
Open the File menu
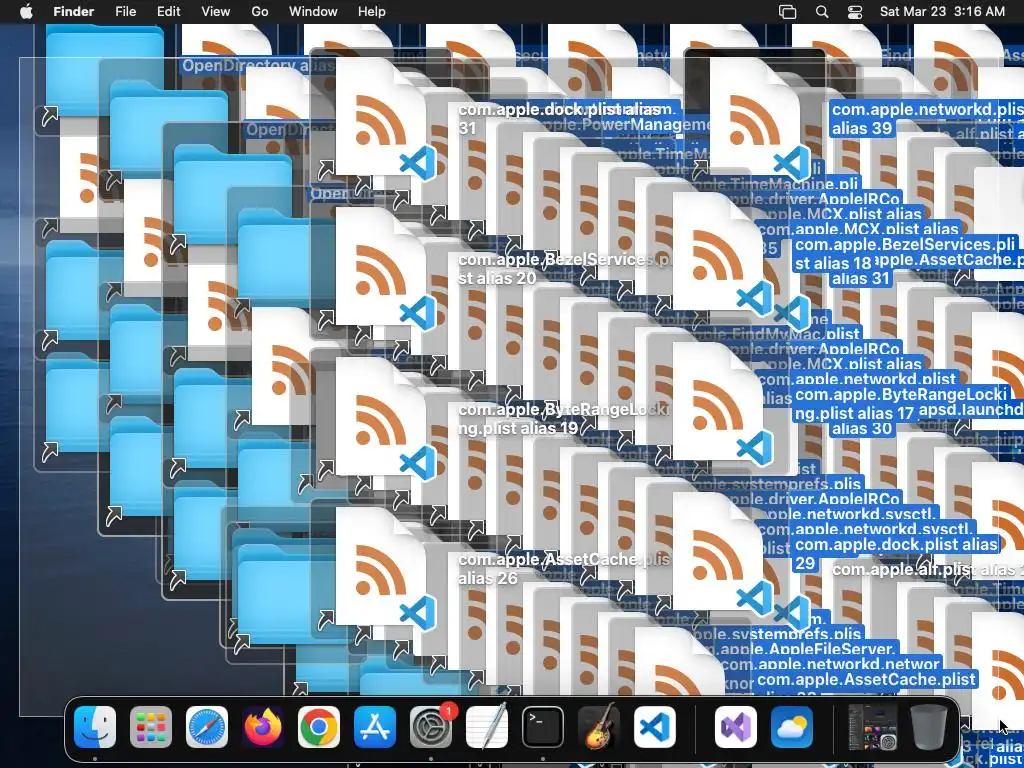point(125,12)
